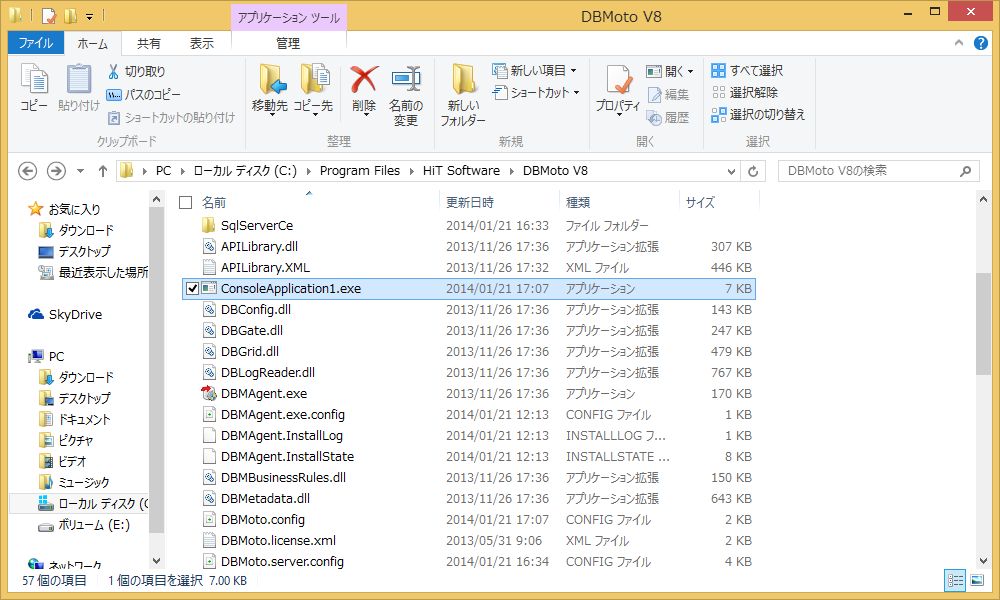The width and height of the screenshot is (1000, 600).
Task: Switch to the Share (共有) tab
Action: click(x=149, y=43)
